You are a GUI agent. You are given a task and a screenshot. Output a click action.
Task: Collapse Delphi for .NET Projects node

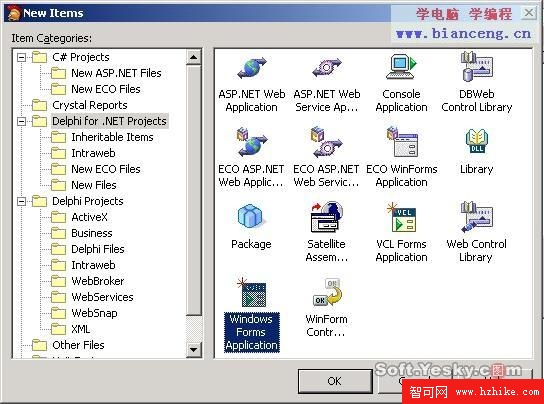(x=22, y=121)
